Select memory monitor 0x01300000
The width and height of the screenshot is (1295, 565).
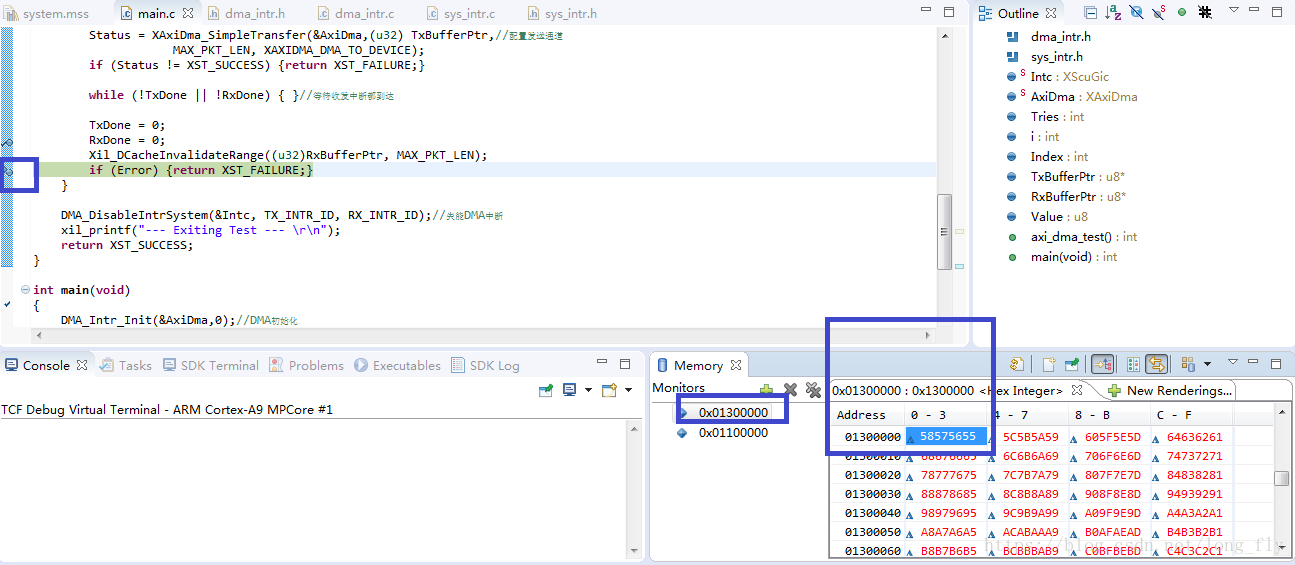coord(733,412)
